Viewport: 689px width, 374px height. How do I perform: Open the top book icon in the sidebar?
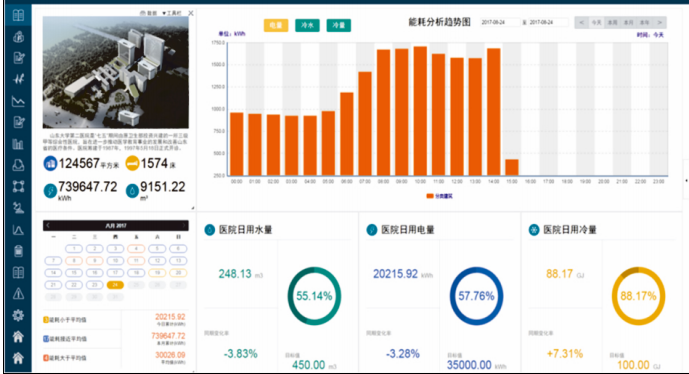click(18, 15)
